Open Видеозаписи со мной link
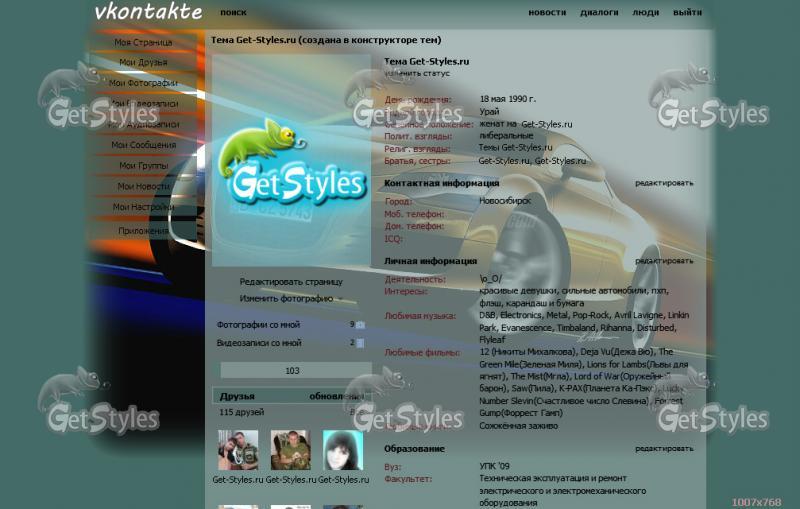 (x=259, y=343)
